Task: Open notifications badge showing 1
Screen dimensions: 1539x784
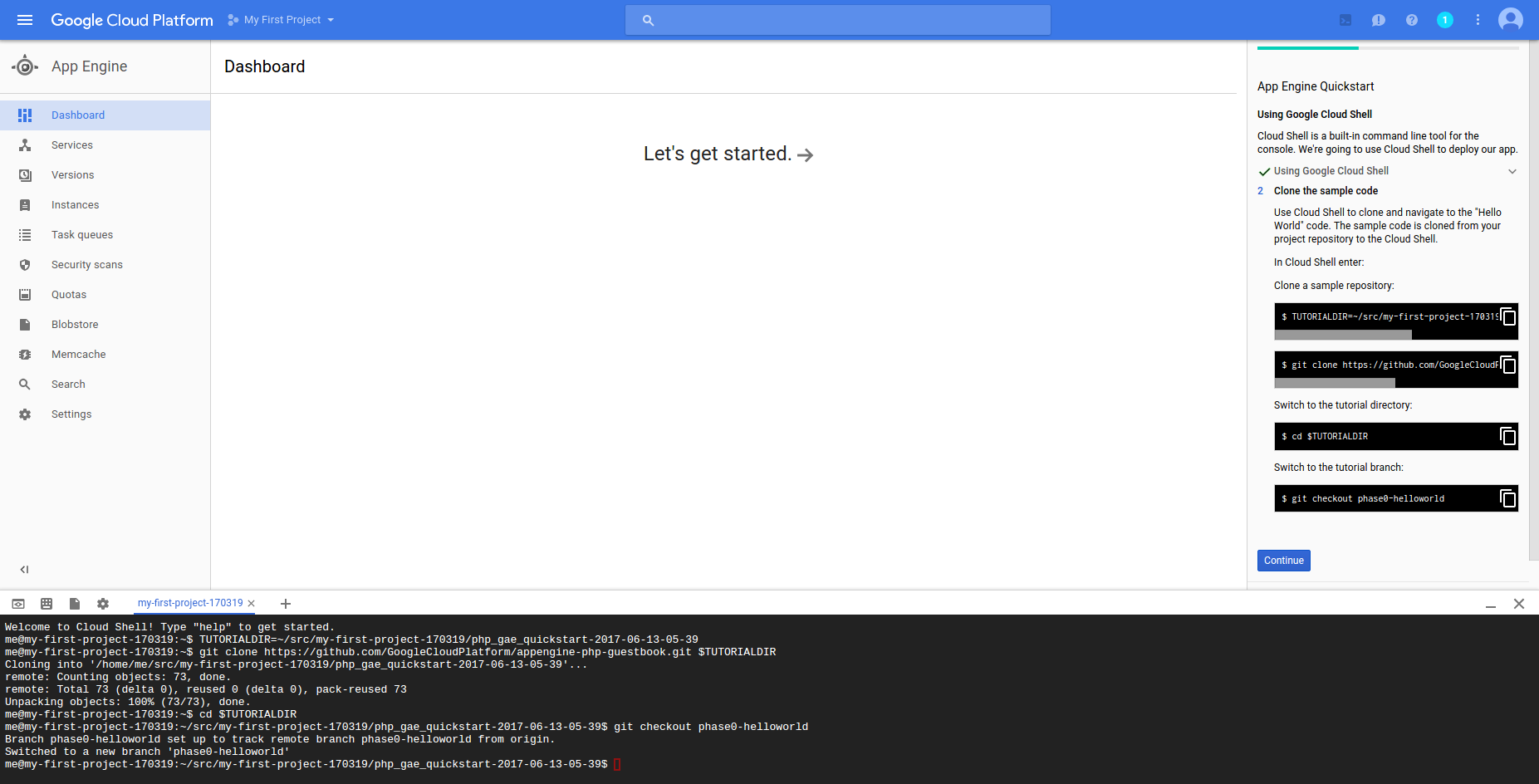Action: pos(1445,20)
